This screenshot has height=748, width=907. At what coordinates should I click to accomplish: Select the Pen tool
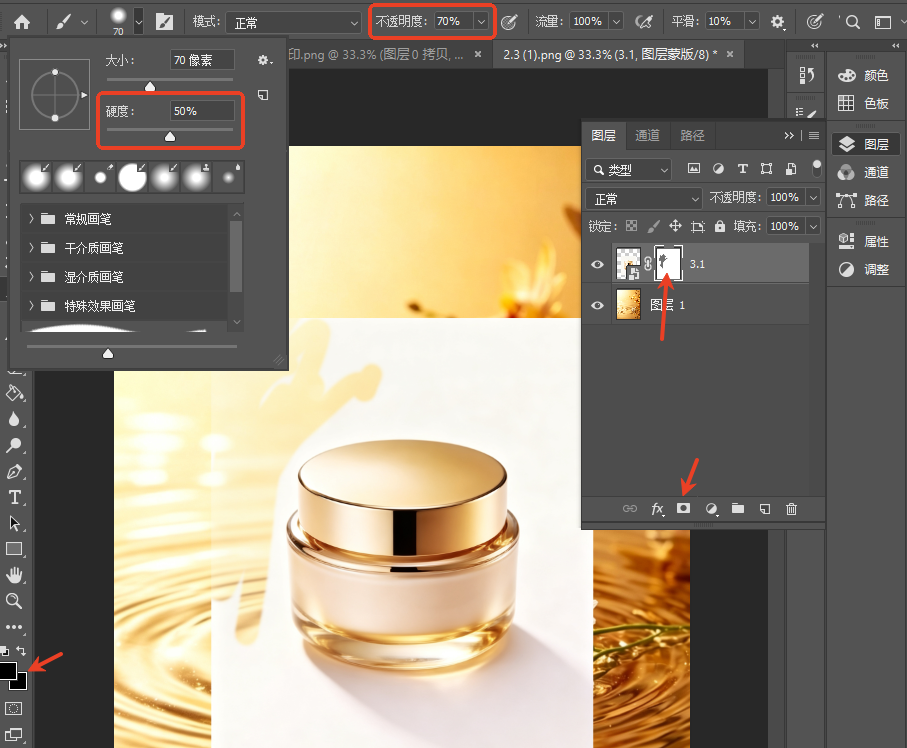click(x=14, y=471)
